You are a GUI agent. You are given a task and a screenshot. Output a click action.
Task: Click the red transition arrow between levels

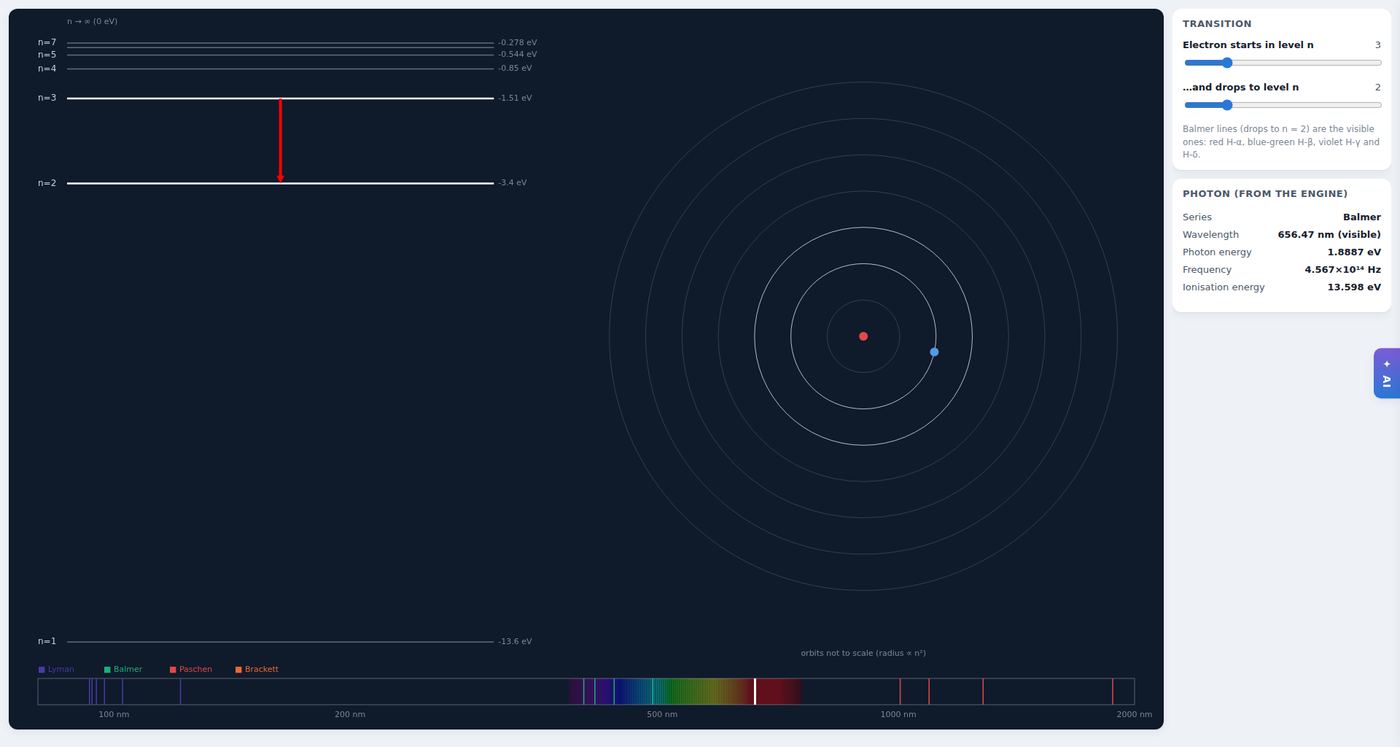point(280,140)
